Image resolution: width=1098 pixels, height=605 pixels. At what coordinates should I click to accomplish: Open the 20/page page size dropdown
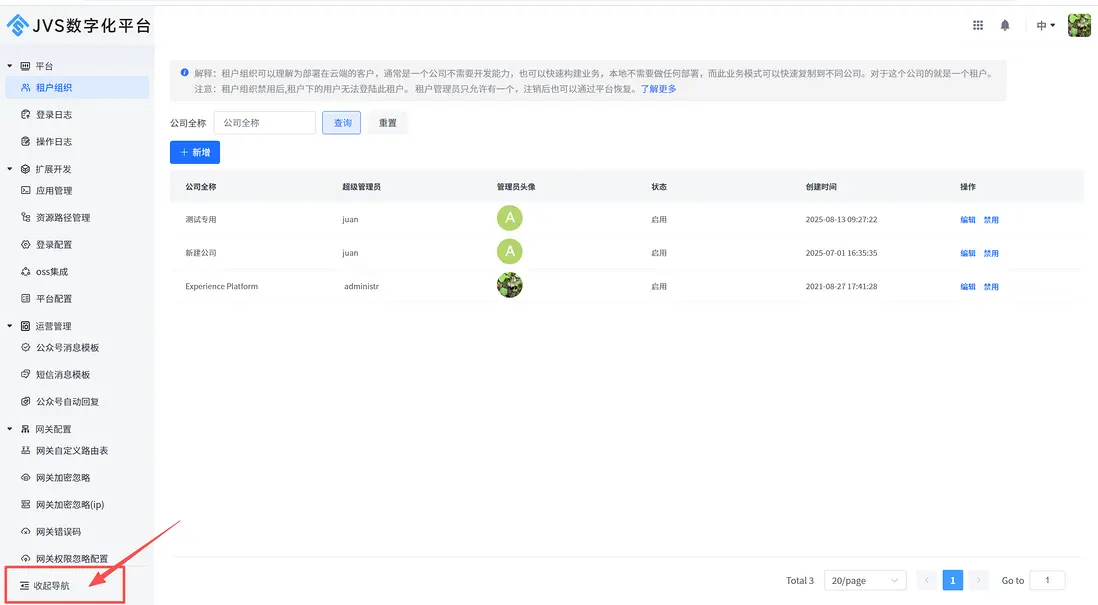[865, 580]
